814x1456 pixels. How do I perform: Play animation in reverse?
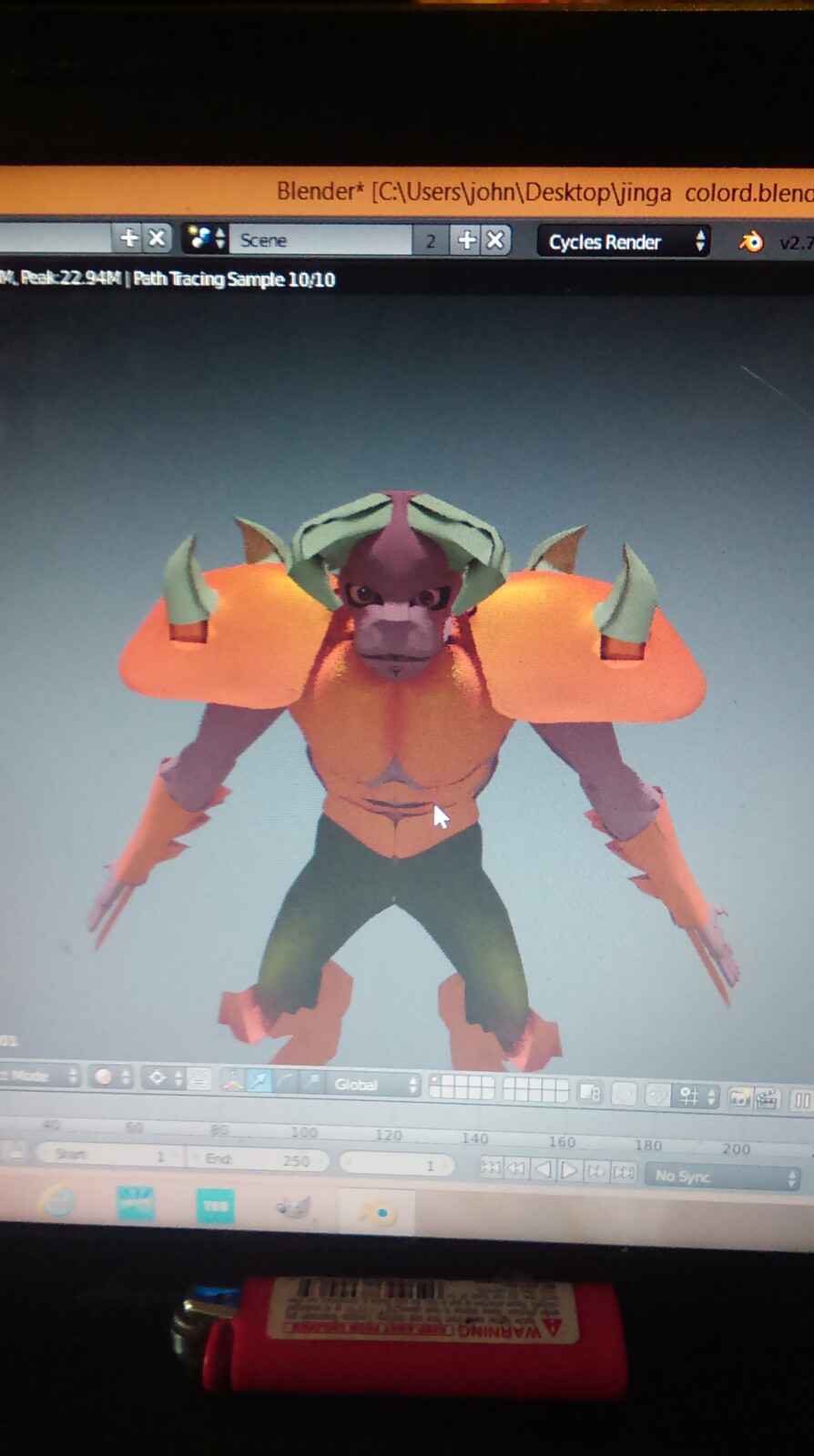click(x=542, y=1168)
